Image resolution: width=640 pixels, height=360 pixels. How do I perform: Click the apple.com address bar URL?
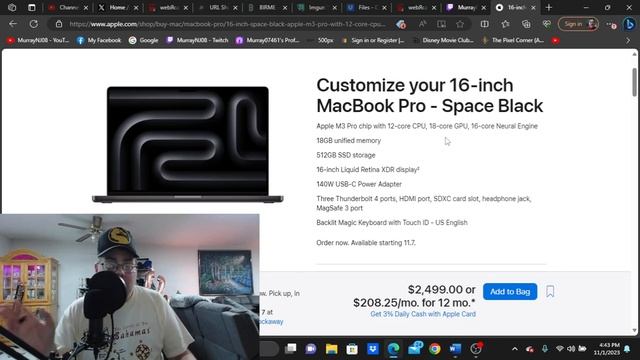click(227, 24)
